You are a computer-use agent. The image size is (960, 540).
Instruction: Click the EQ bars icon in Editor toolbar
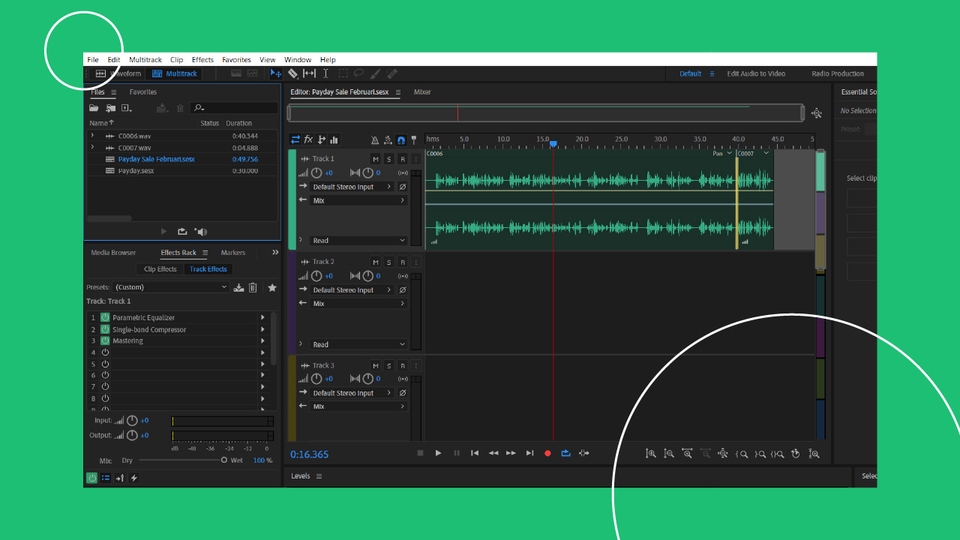334,140
